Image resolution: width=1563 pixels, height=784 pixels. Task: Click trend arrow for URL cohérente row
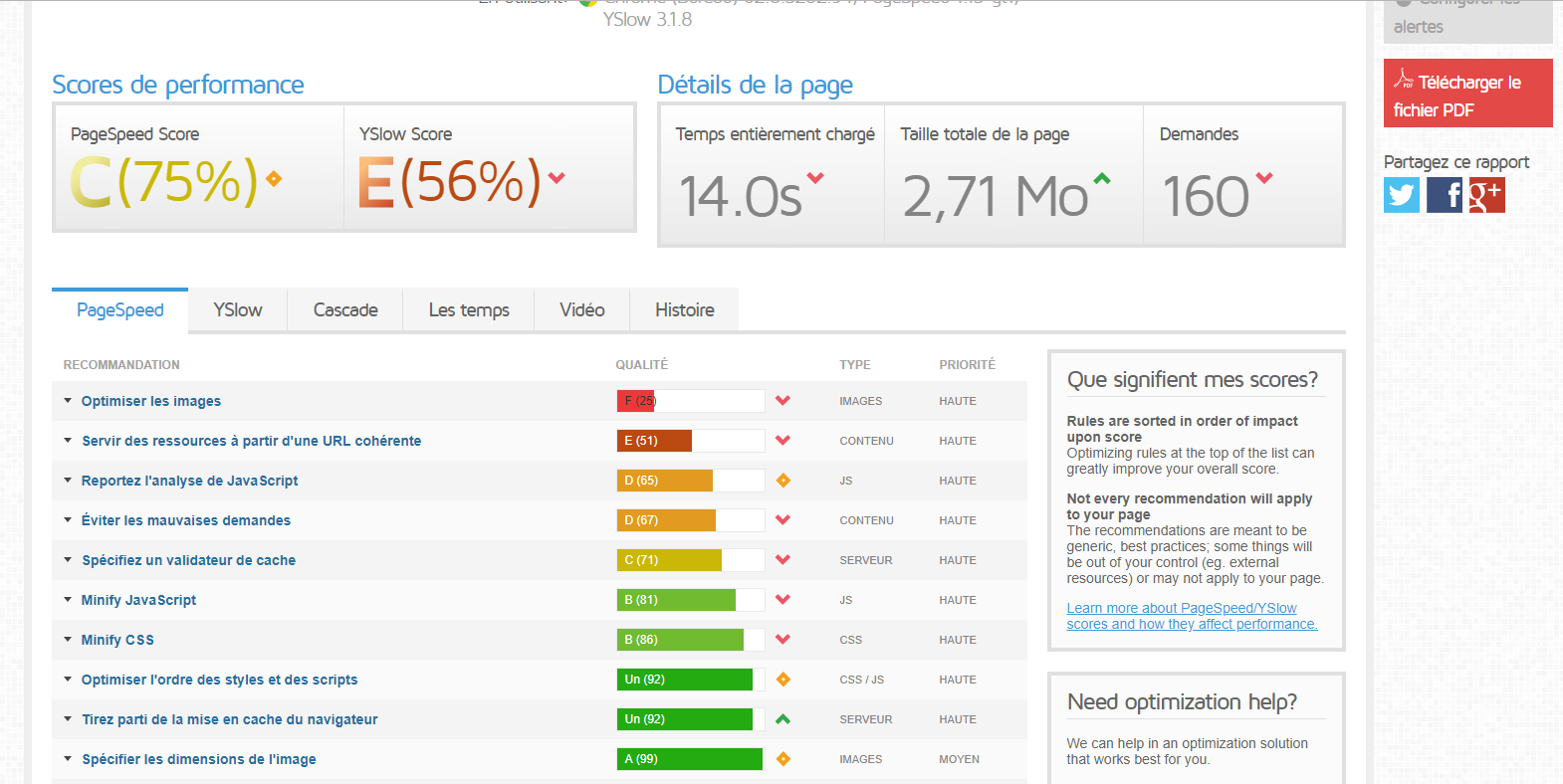tap(783, 441)
